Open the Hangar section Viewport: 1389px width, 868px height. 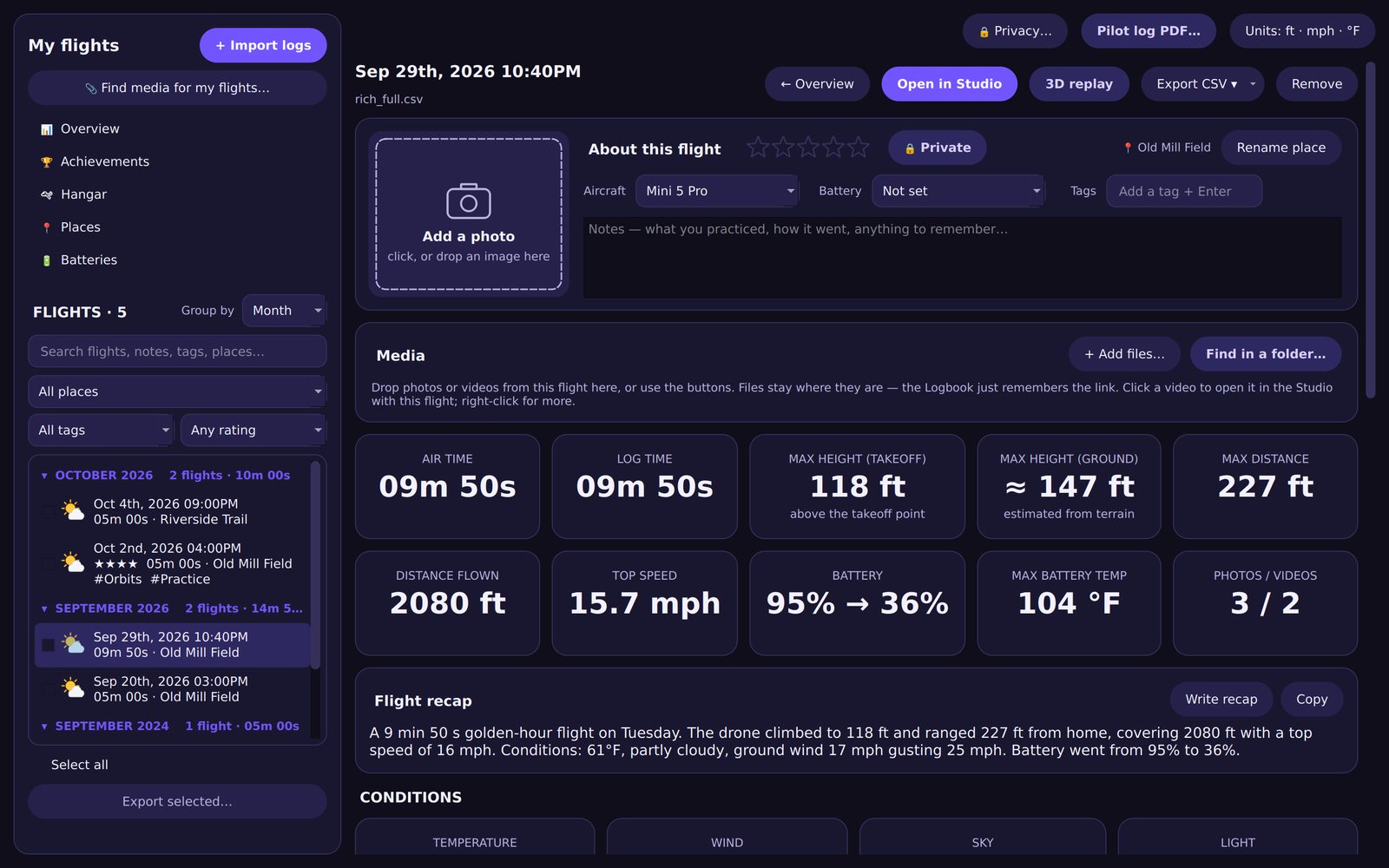click(83, 194)
